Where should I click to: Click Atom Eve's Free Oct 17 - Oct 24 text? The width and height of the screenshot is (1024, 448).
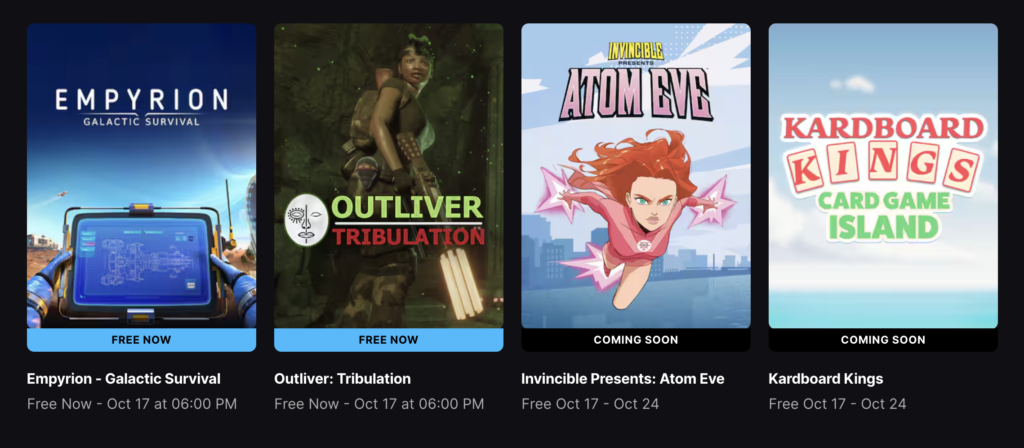[x=590, y=404]
